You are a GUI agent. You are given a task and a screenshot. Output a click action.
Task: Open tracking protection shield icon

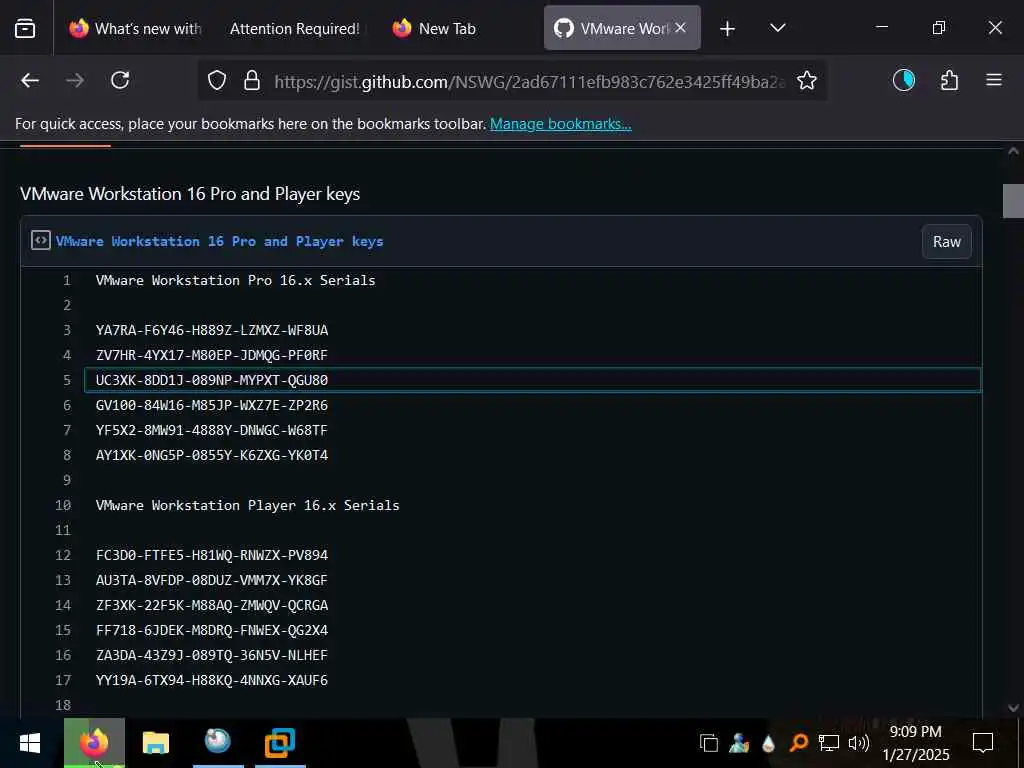coord(217,80)
